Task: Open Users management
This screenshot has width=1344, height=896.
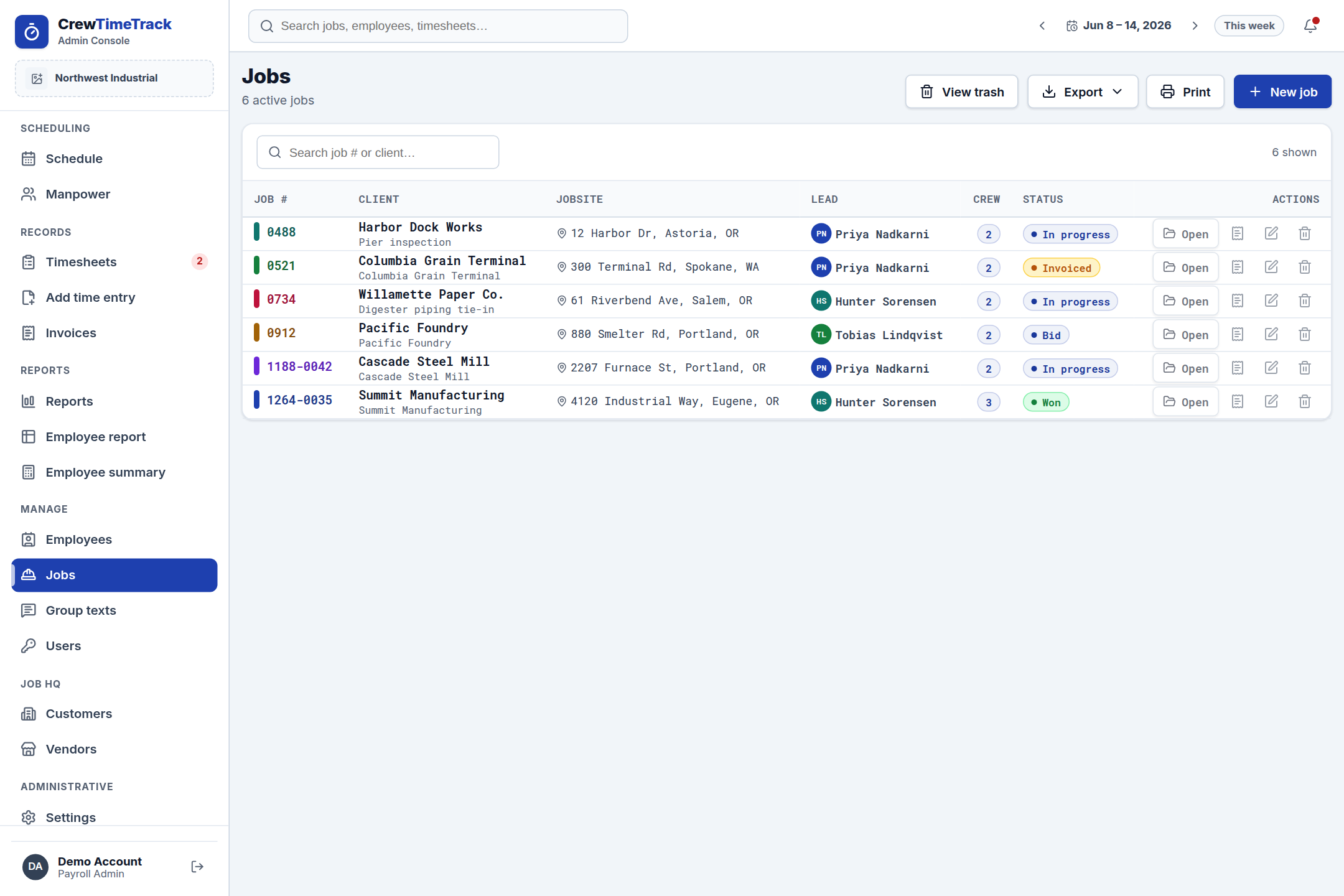Action: (114, 646)
